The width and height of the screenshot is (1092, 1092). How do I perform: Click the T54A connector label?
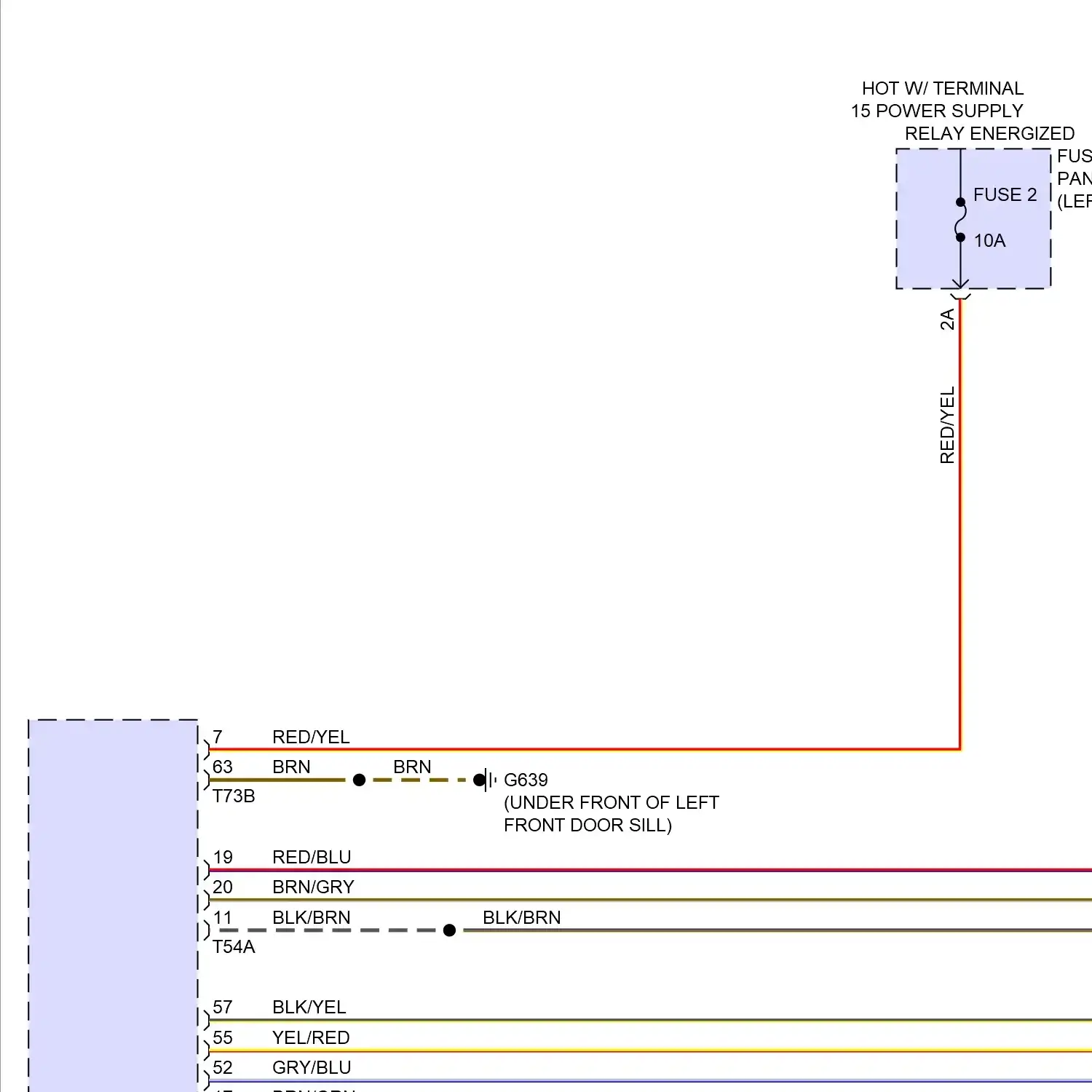tap(234, 947)
